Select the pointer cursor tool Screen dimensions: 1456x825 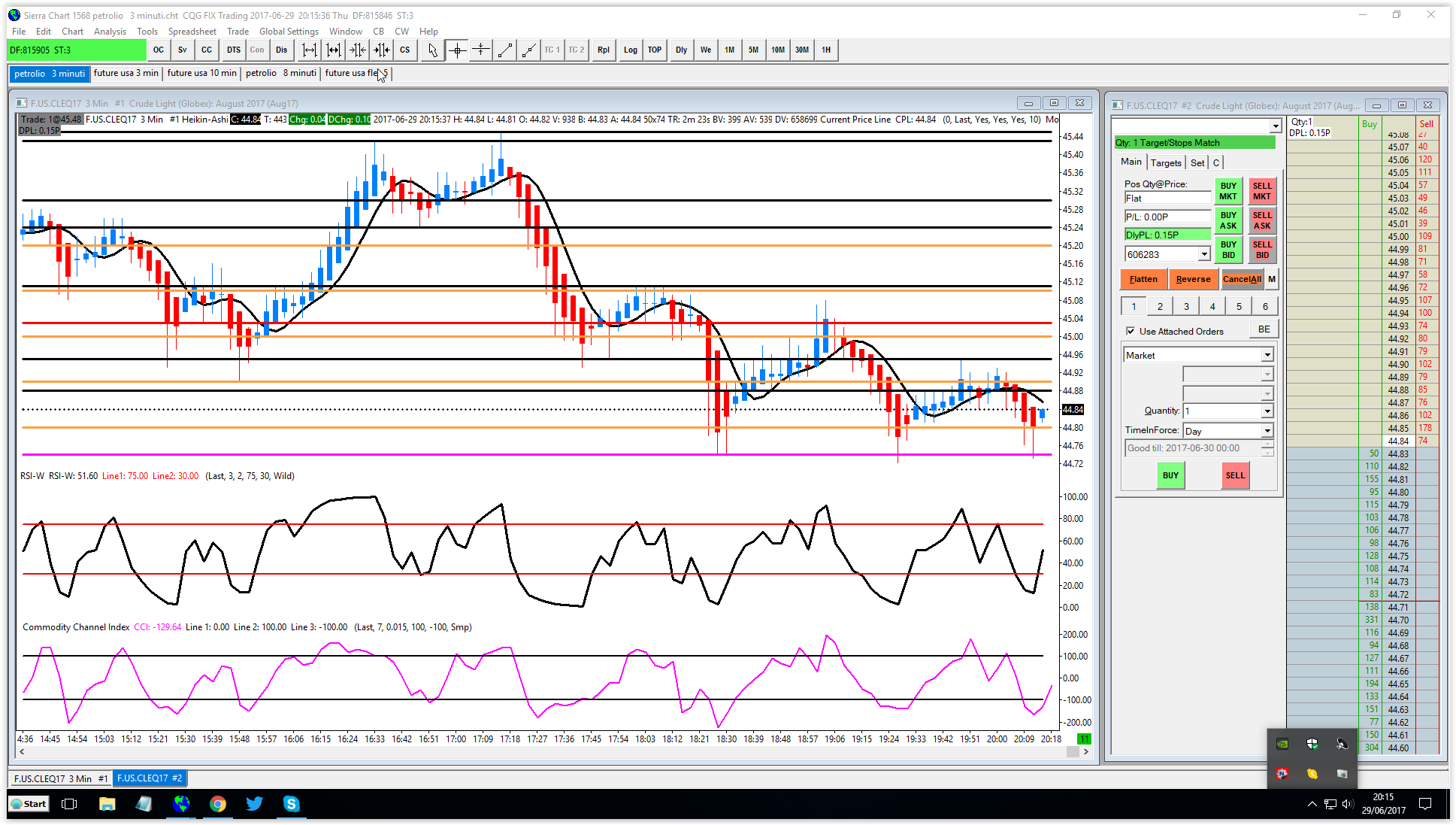(432, 50)
